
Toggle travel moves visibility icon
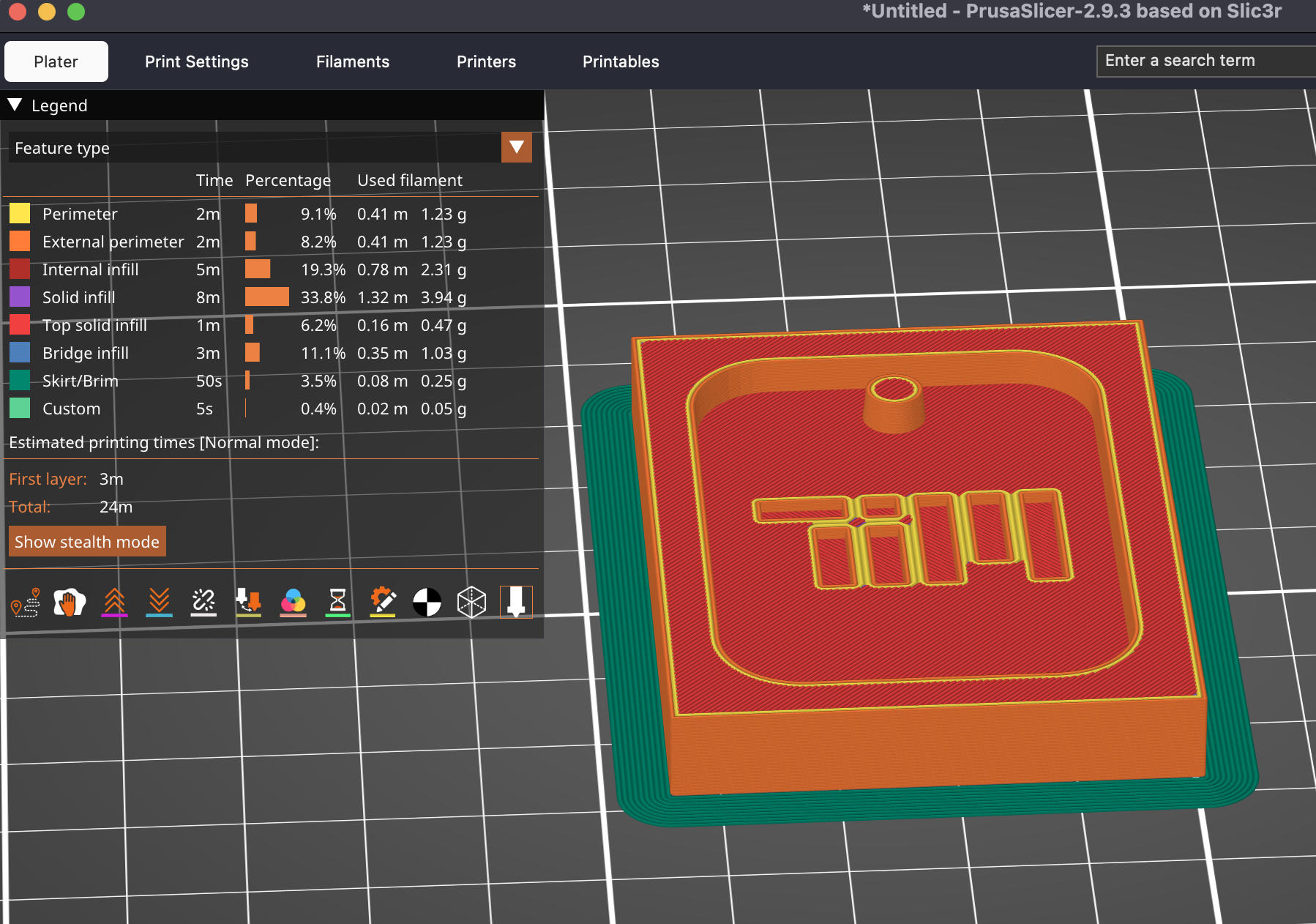[x=26, y=603]
